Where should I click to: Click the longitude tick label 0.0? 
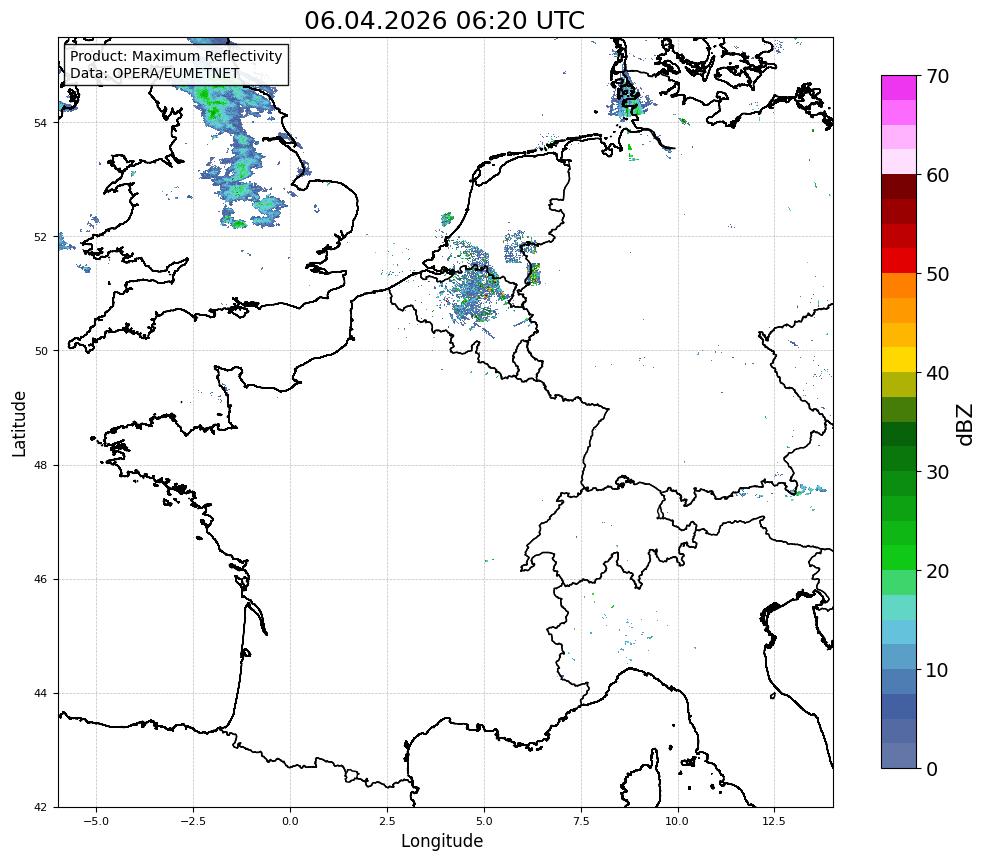(x=290, y=821)
